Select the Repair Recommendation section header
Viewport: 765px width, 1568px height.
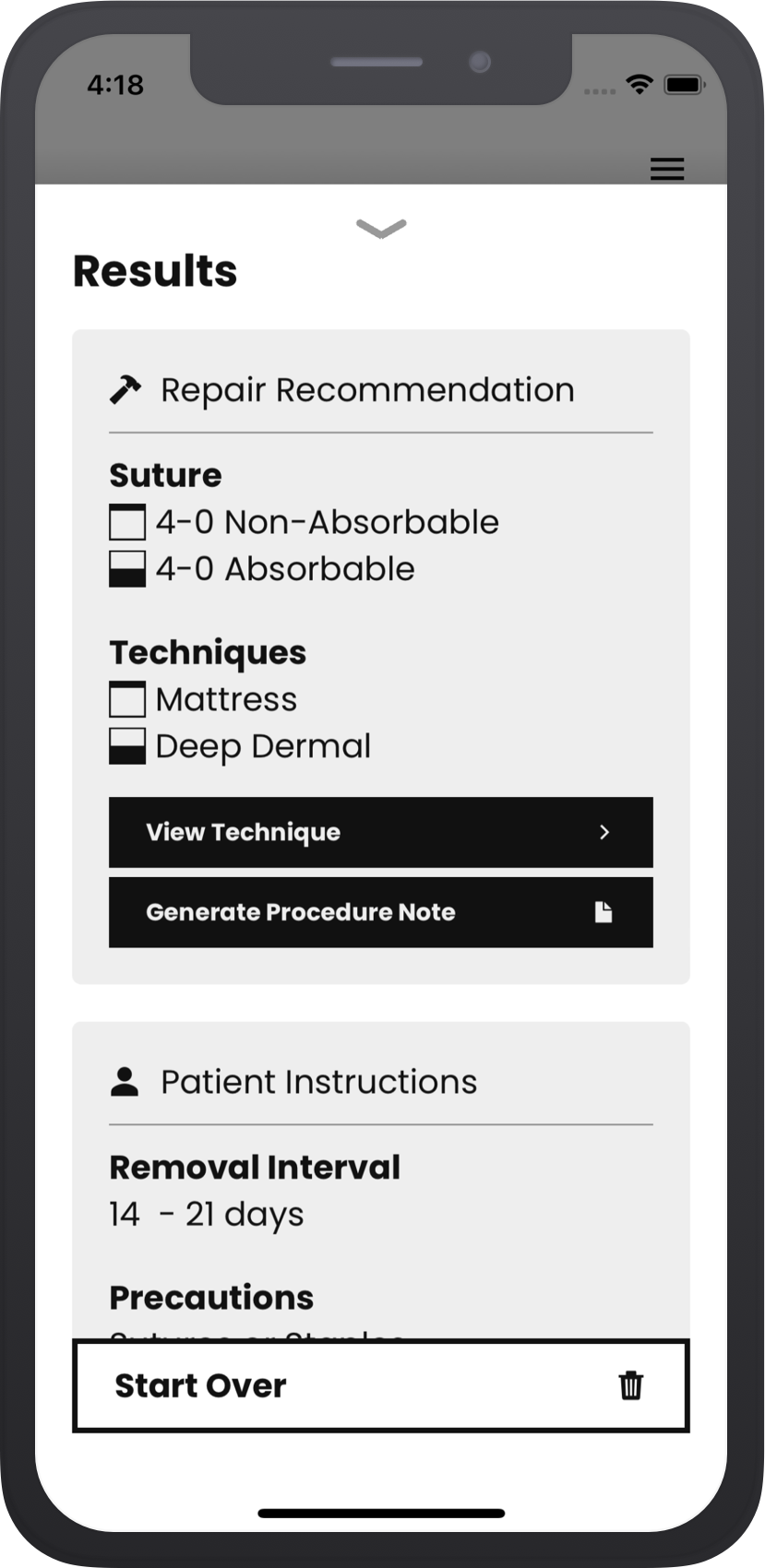367,389
